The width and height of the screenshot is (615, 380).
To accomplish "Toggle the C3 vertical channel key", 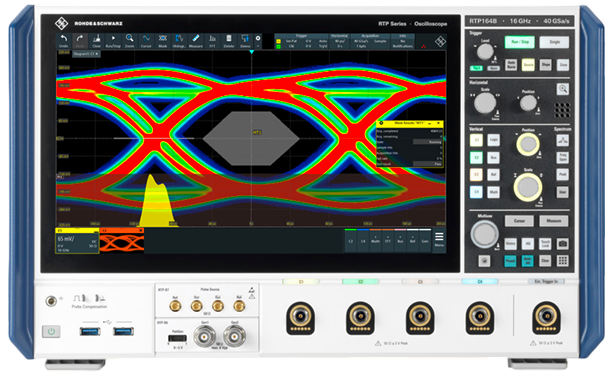I will [476, 175].
